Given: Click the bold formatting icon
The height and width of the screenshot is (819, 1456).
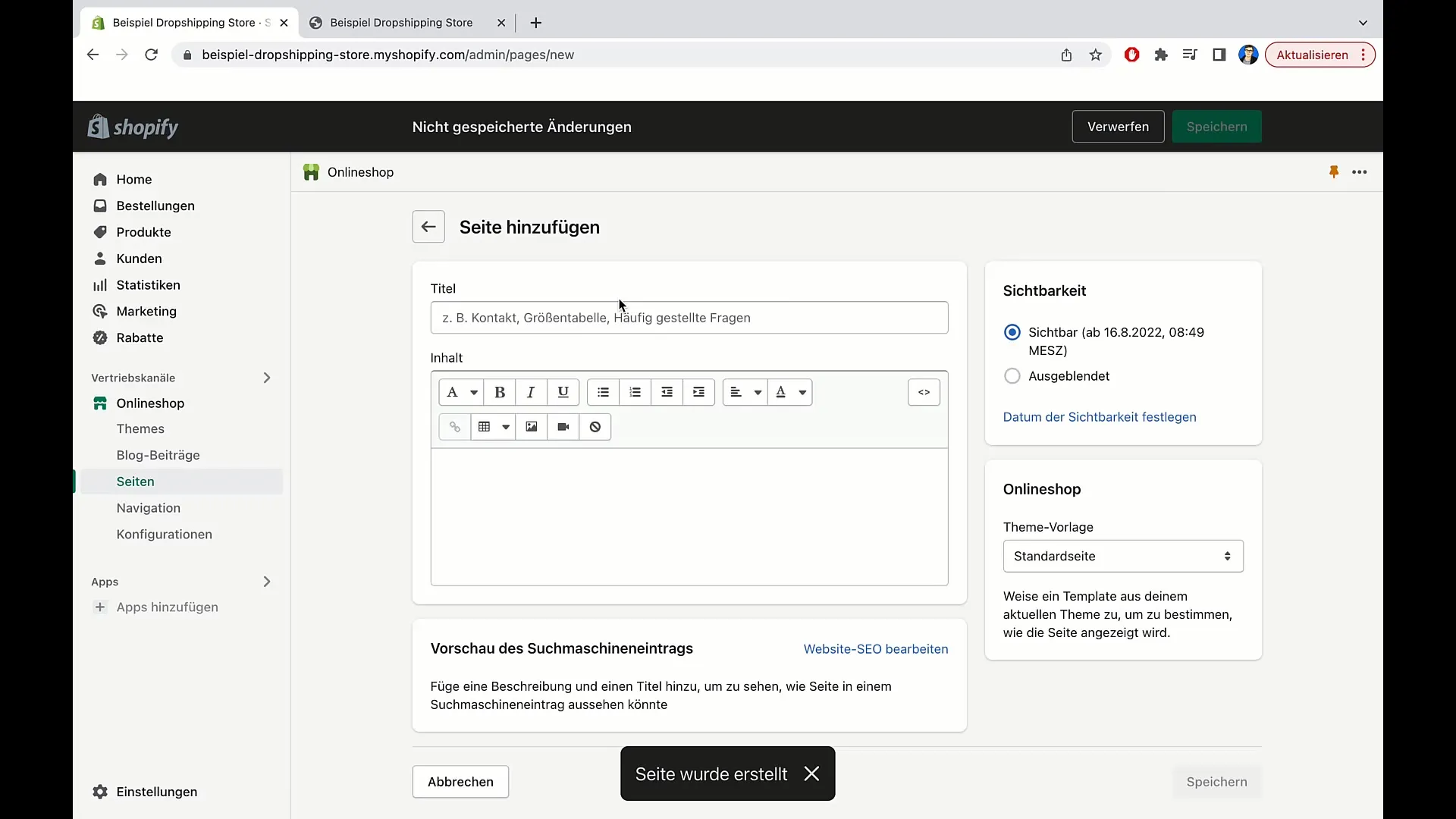Looking at the screenshot, I should coord(499,392).
